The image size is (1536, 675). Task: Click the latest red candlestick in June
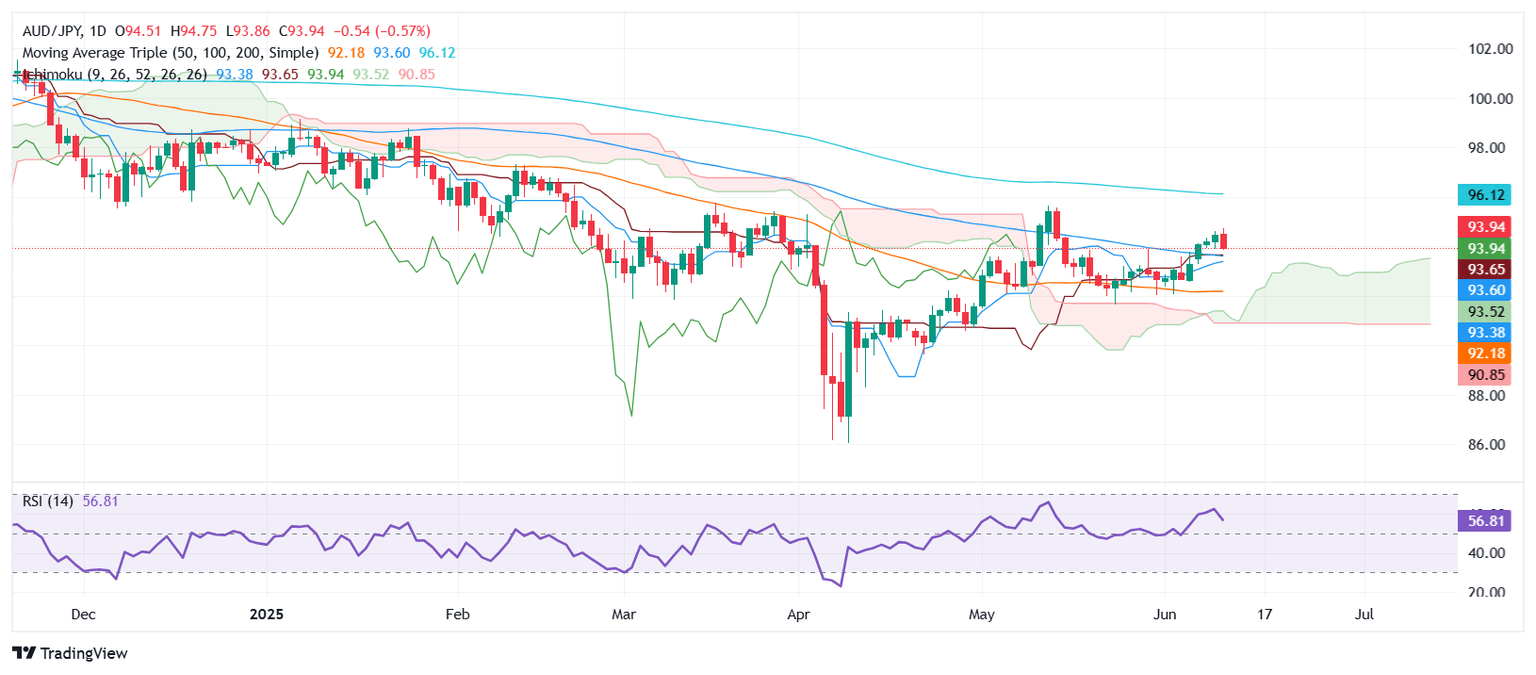(x=1224, y=240)
